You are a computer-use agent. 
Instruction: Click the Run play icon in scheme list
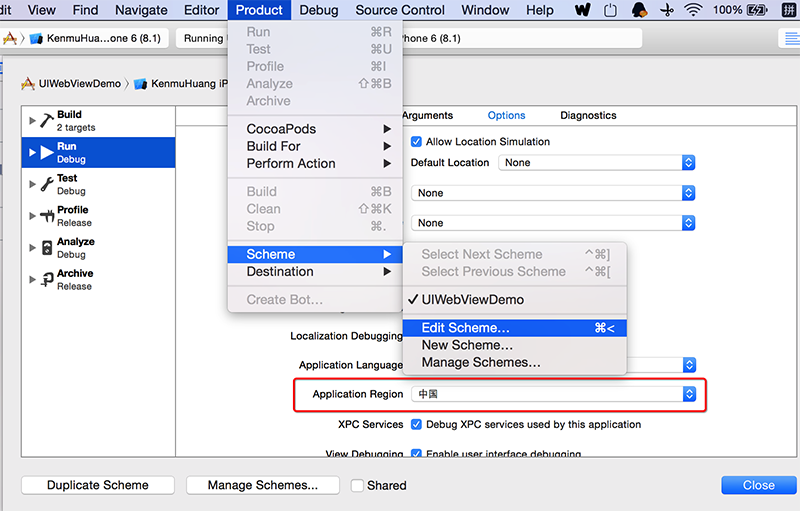(47, 152)
